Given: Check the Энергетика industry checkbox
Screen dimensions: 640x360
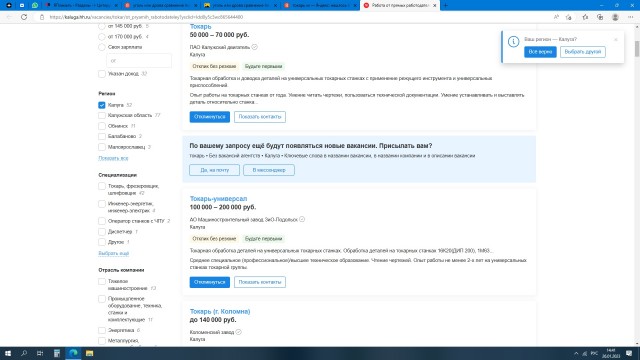Looking at the screenshot, I should click(x=102, y=330).
